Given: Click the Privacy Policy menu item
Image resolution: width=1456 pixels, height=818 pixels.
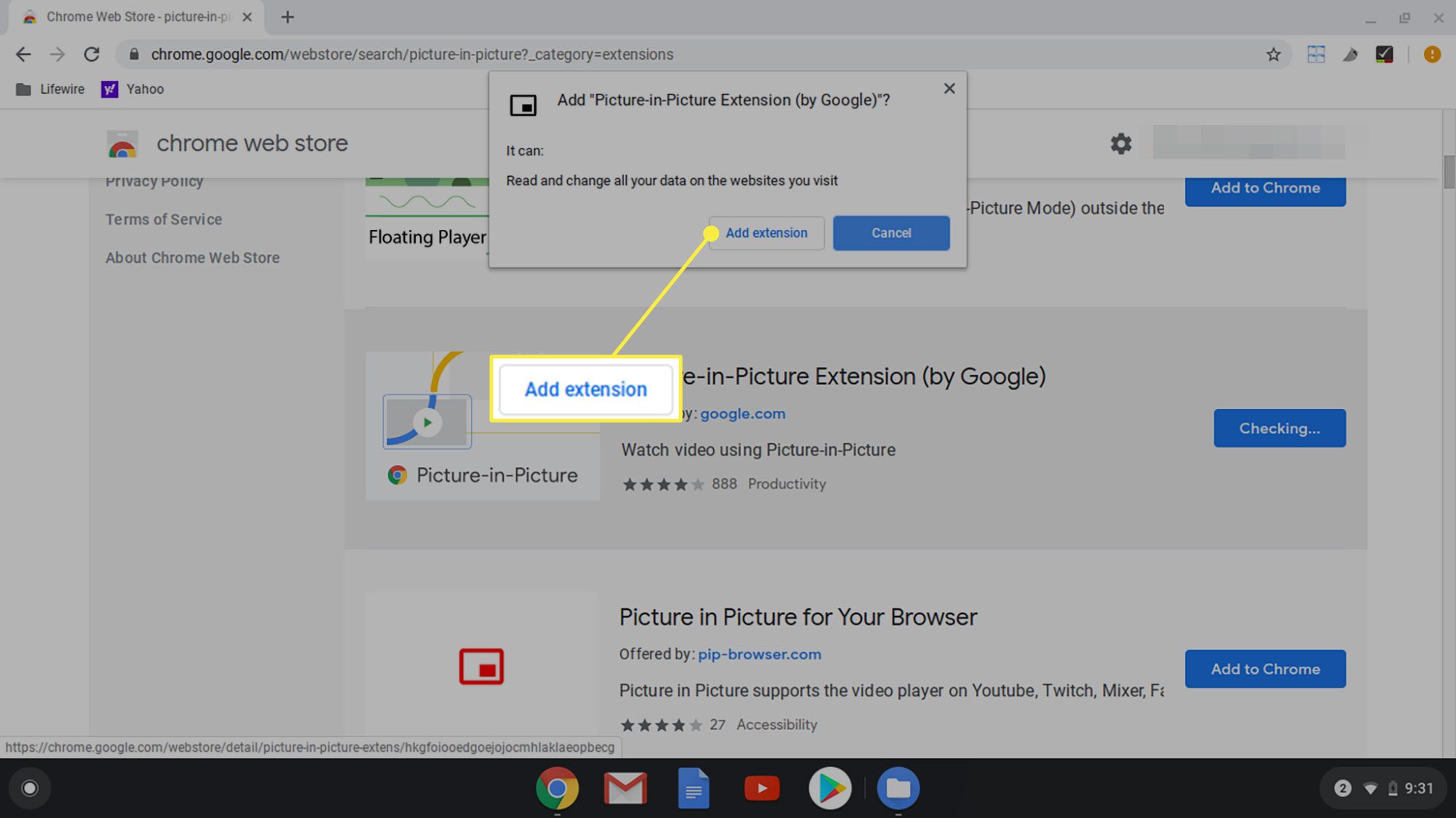Looking at the screenshot, I should click(154, 181).
